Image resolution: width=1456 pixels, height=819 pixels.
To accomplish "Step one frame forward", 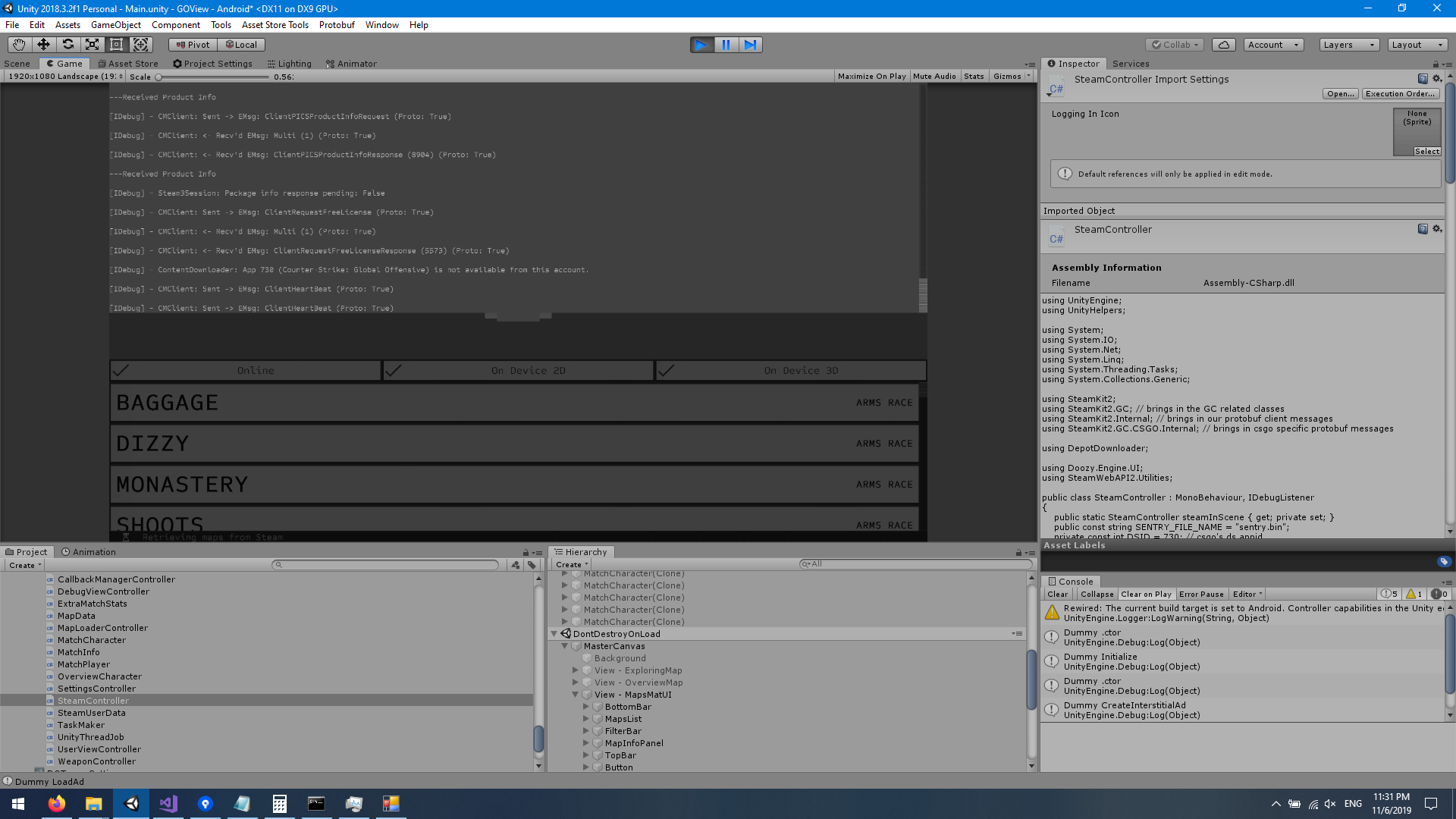I will (x=751, y=45).
